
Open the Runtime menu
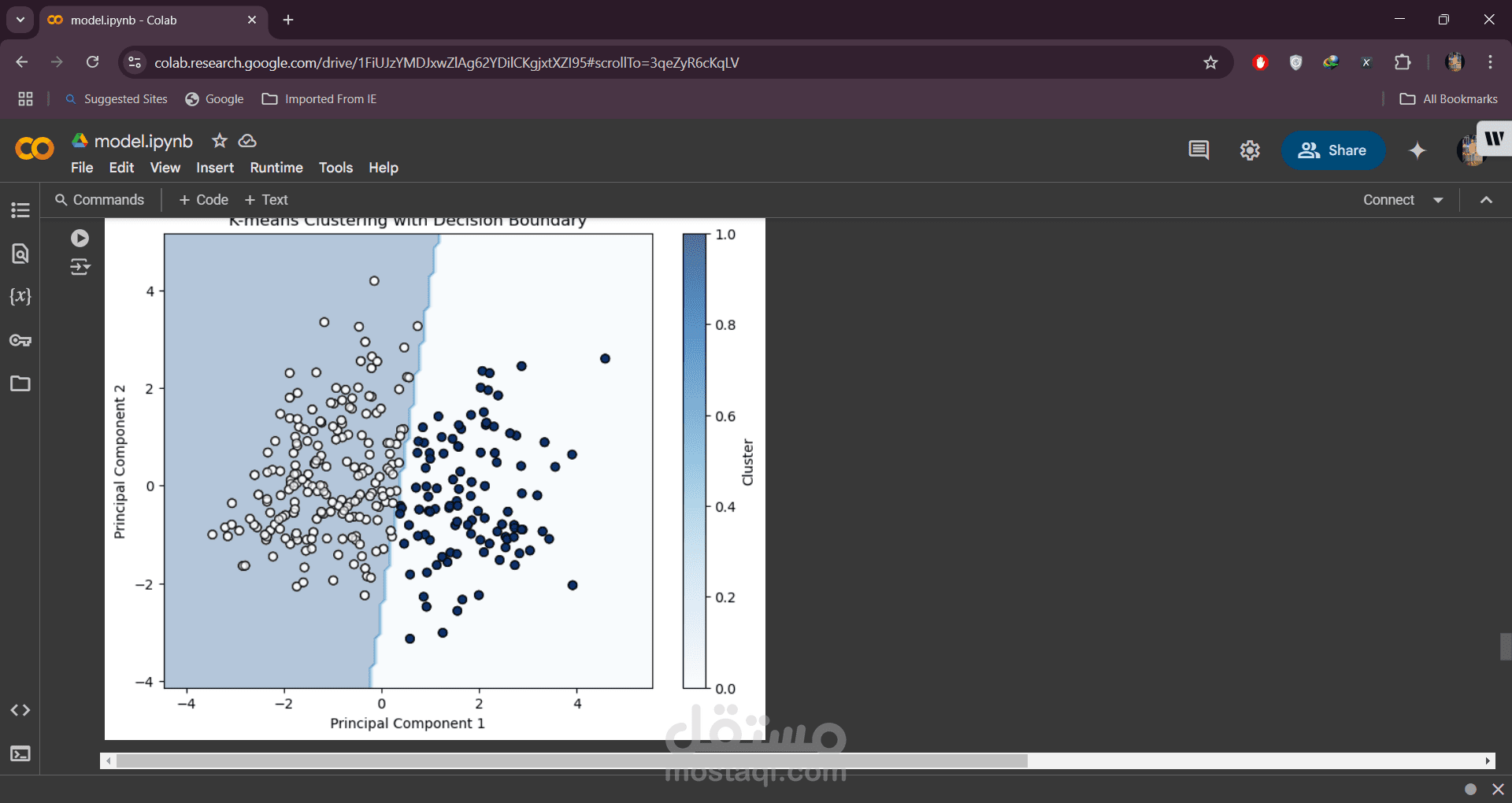point(276,168)
